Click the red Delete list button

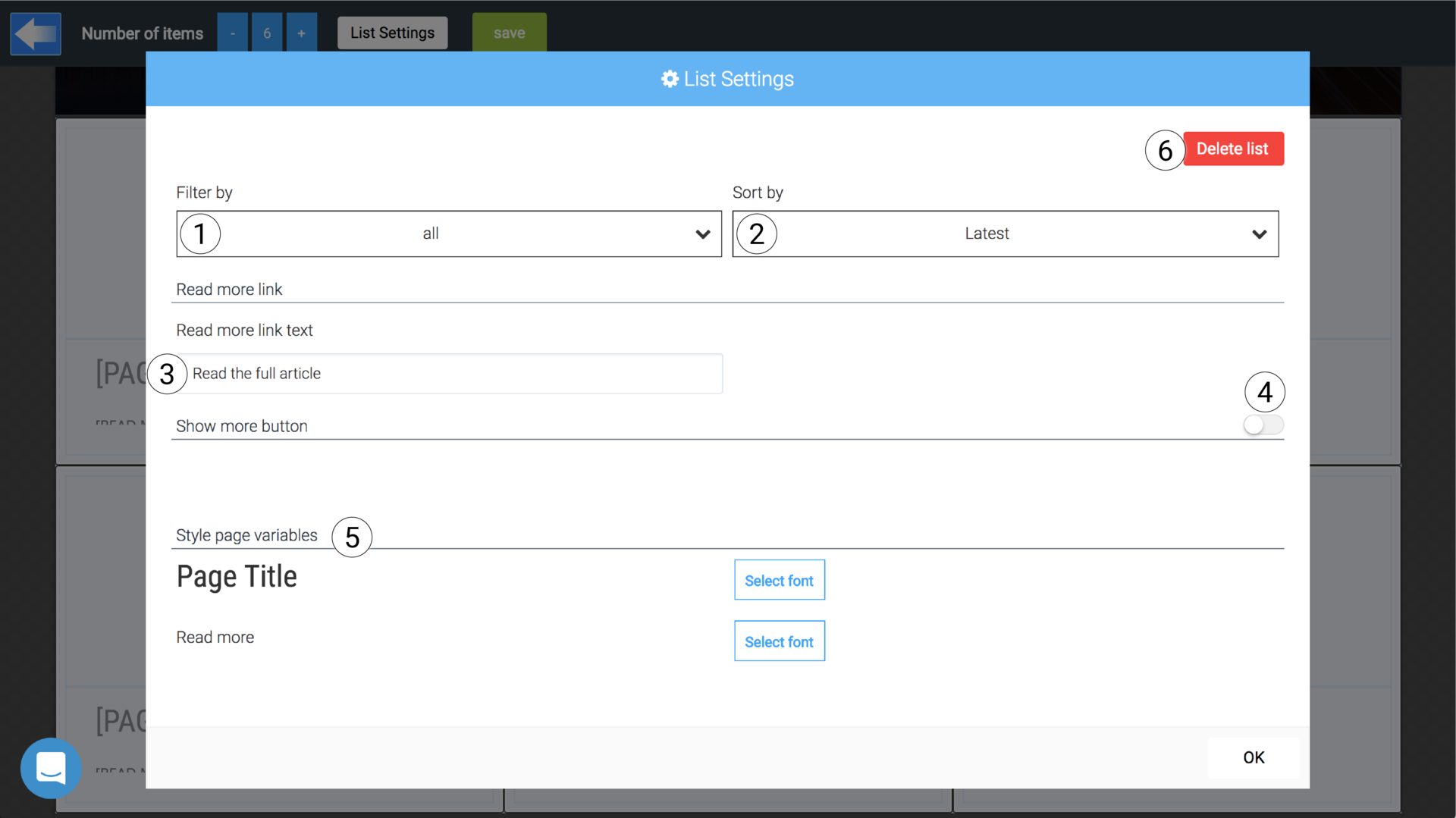(1232, 149)
